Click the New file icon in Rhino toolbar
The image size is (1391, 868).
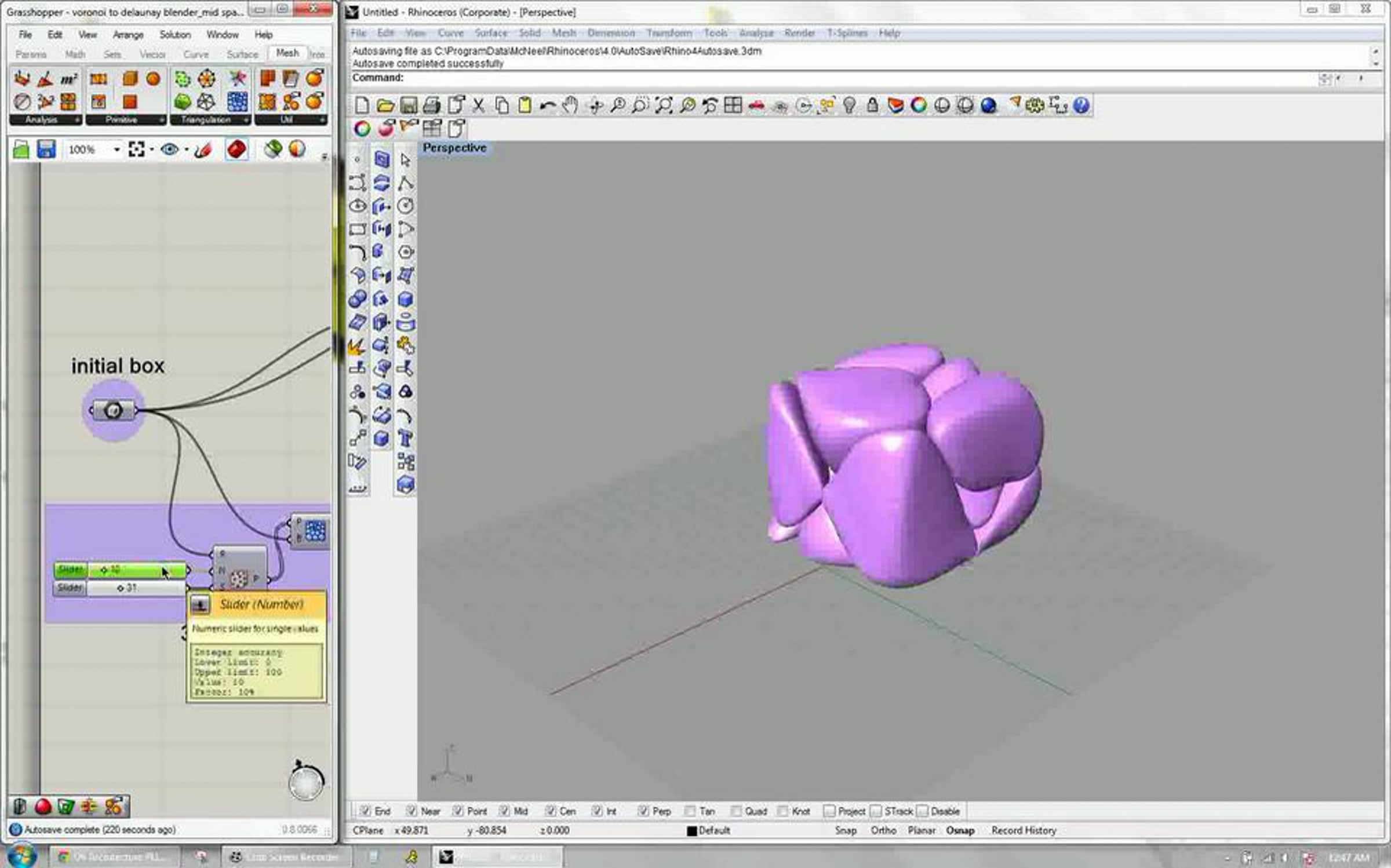coord(362,105)
